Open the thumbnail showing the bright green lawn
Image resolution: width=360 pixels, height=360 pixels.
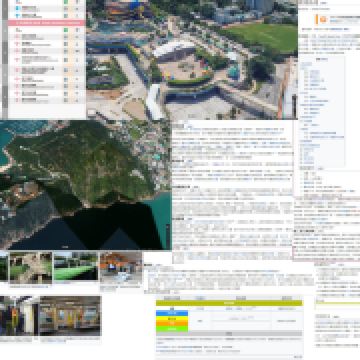click(x=76, y=266)
